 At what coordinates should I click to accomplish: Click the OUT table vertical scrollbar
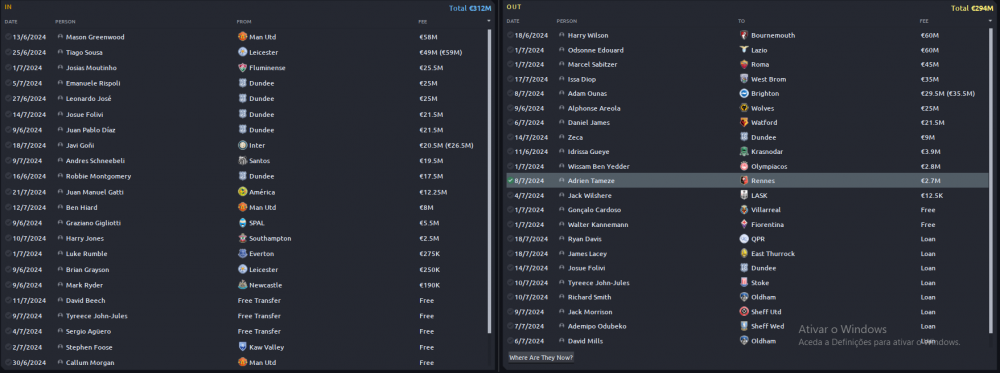click(991, 181)
